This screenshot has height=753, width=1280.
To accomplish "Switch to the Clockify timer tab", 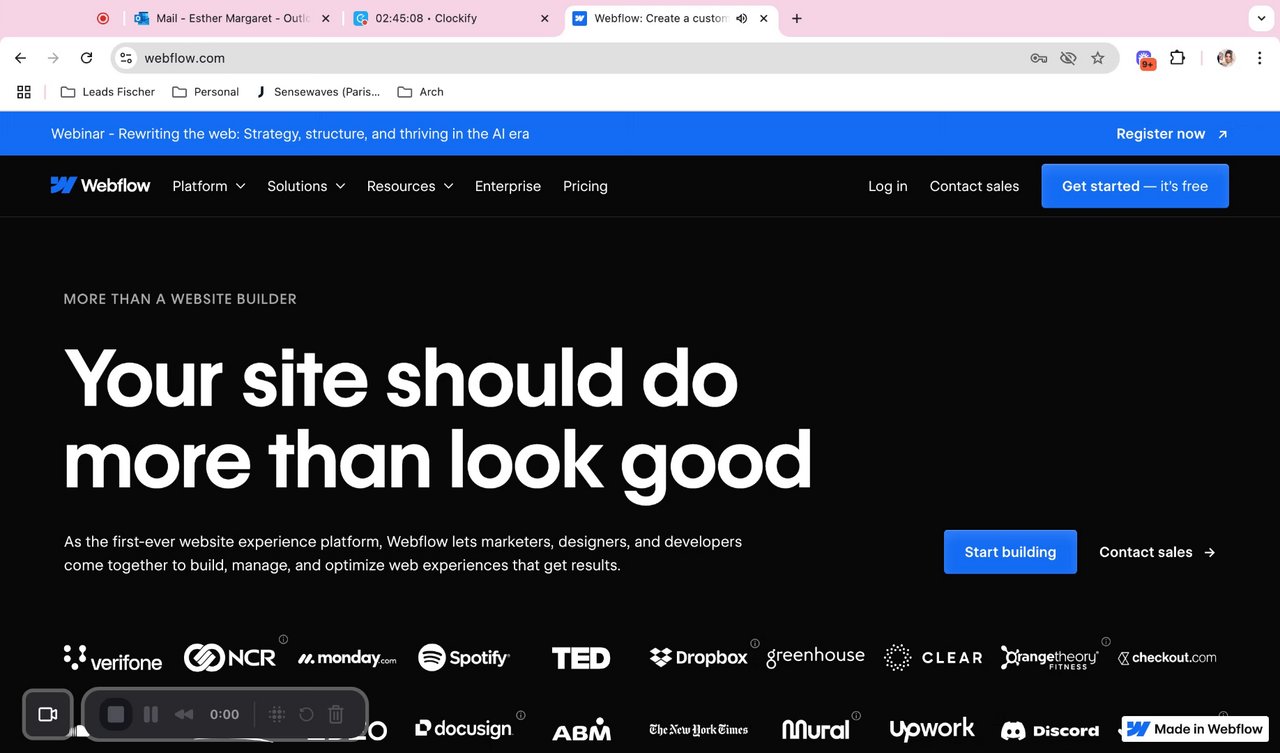I will click(x=452, y=18).
